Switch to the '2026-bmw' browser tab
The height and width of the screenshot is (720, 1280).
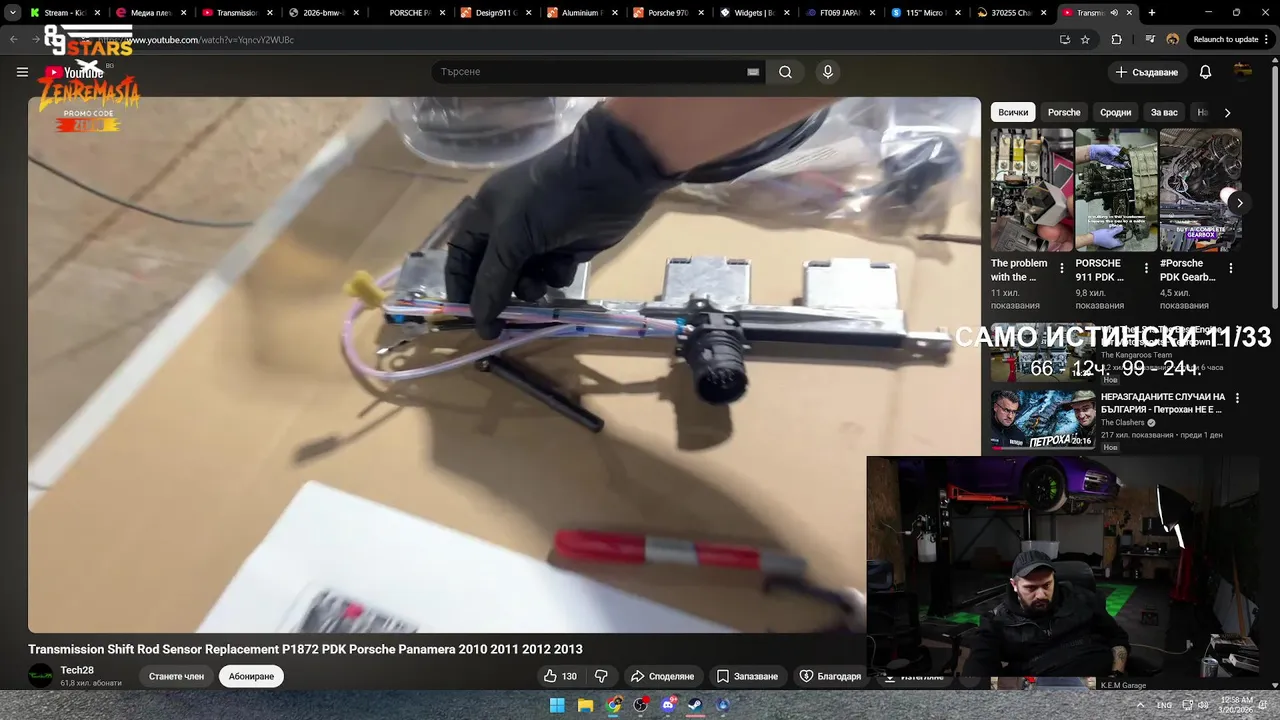coord(324,13)
